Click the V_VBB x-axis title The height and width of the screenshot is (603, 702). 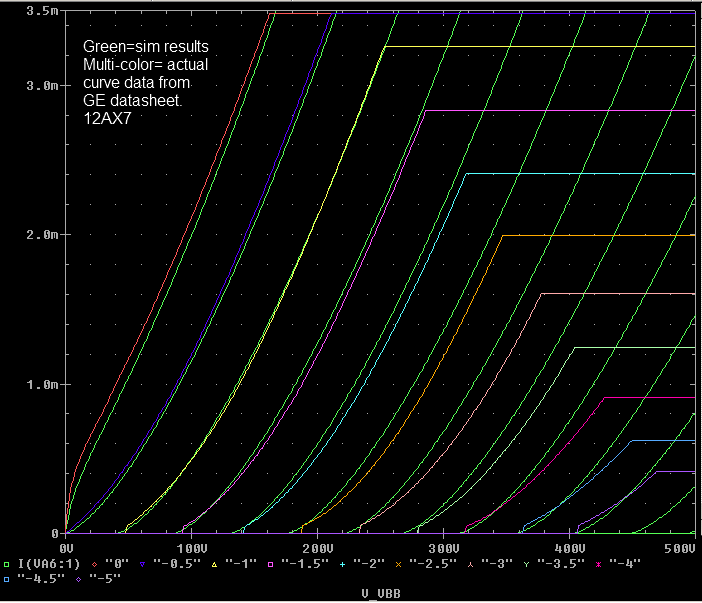point(381,594)
